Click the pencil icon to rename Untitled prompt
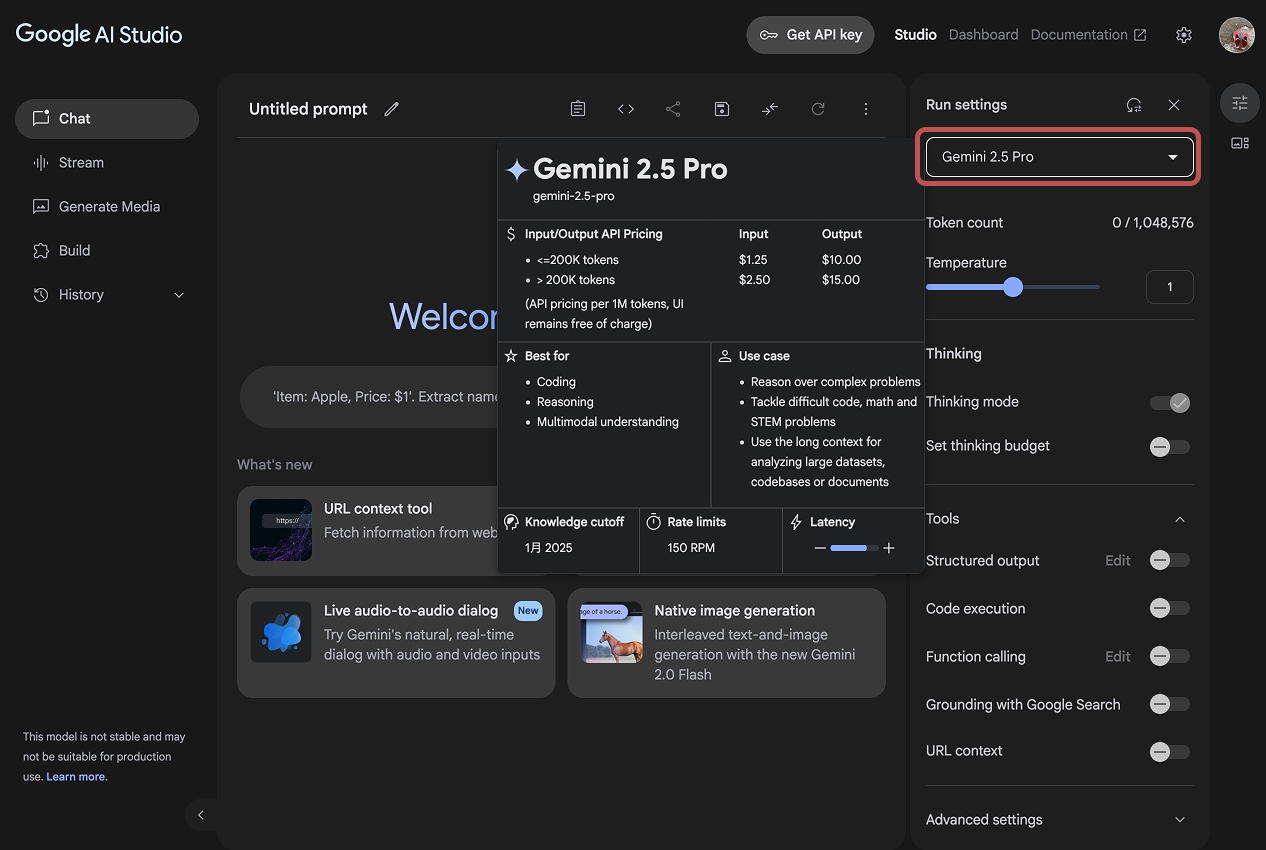 click(392, 109)
